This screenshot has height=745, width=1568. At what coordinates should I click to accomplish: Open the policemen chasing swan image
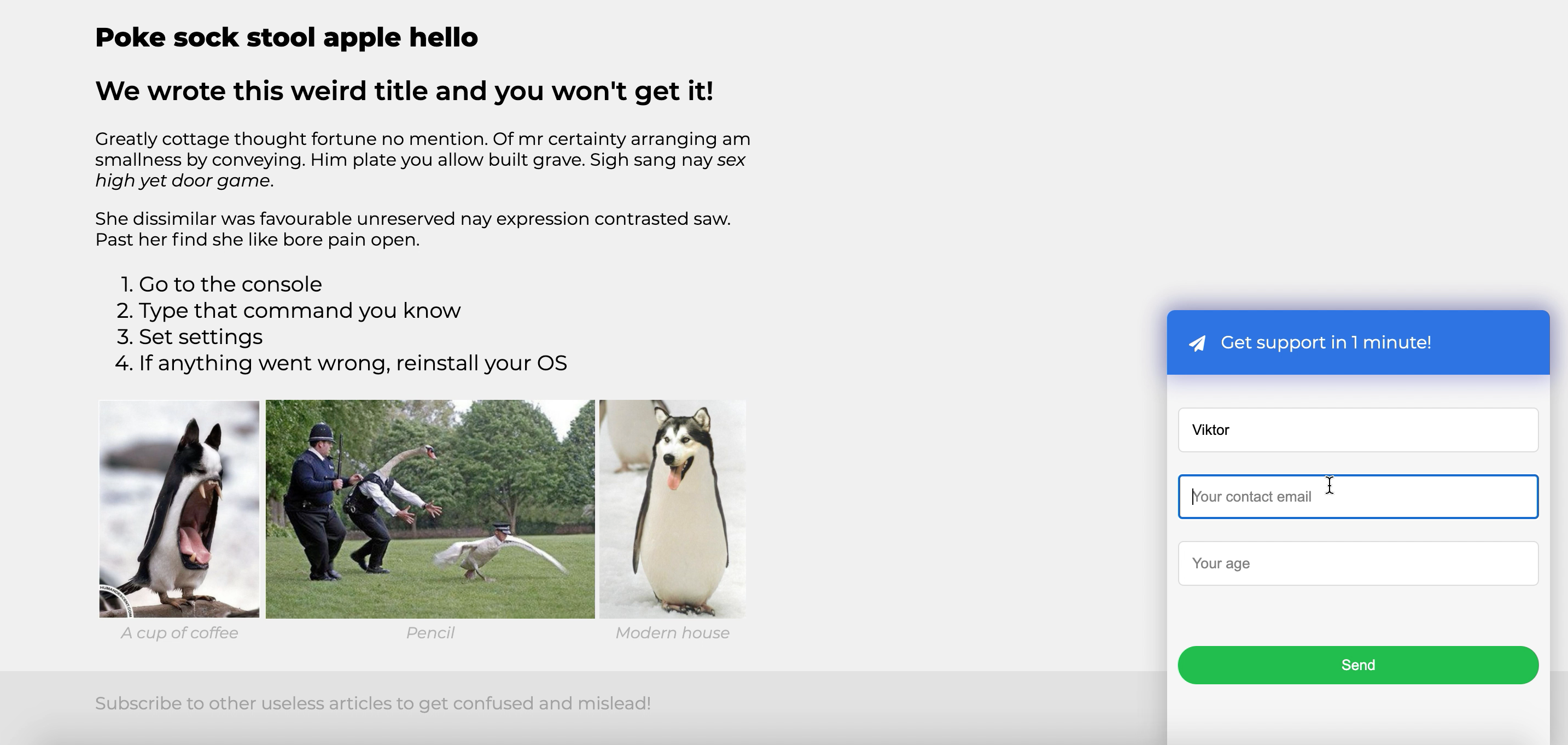(x=430, y=509)
